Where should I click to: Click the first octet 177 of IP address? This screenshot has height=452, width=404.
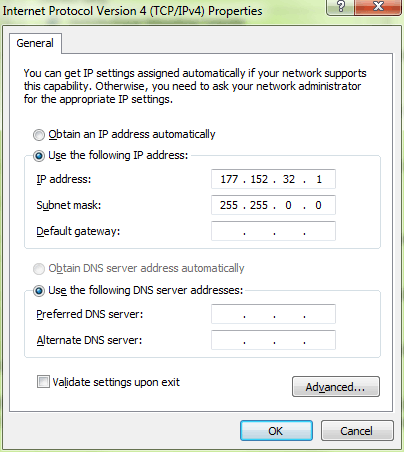click(229, 179)
